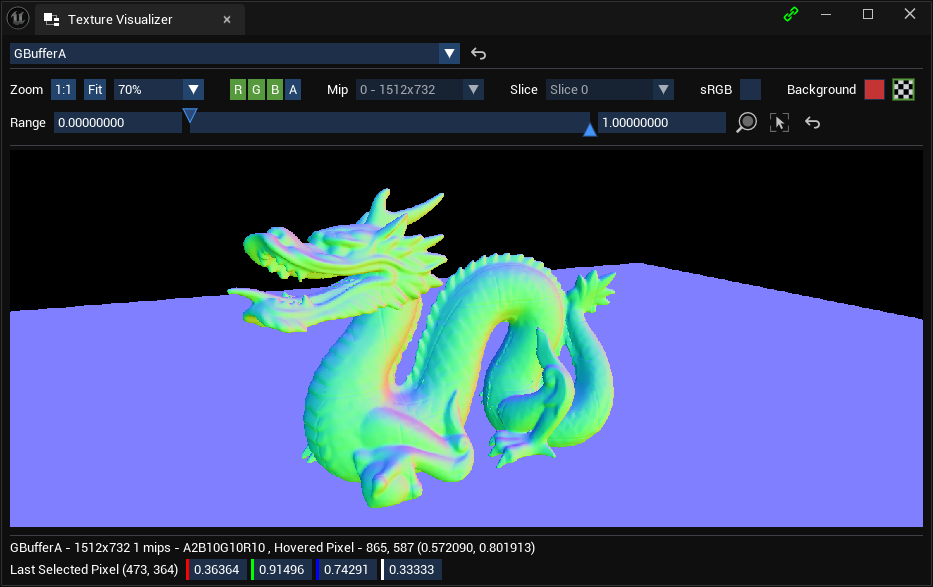933x587 pixels.
Task: Click the green link chain icon
Action: point(791,14)
